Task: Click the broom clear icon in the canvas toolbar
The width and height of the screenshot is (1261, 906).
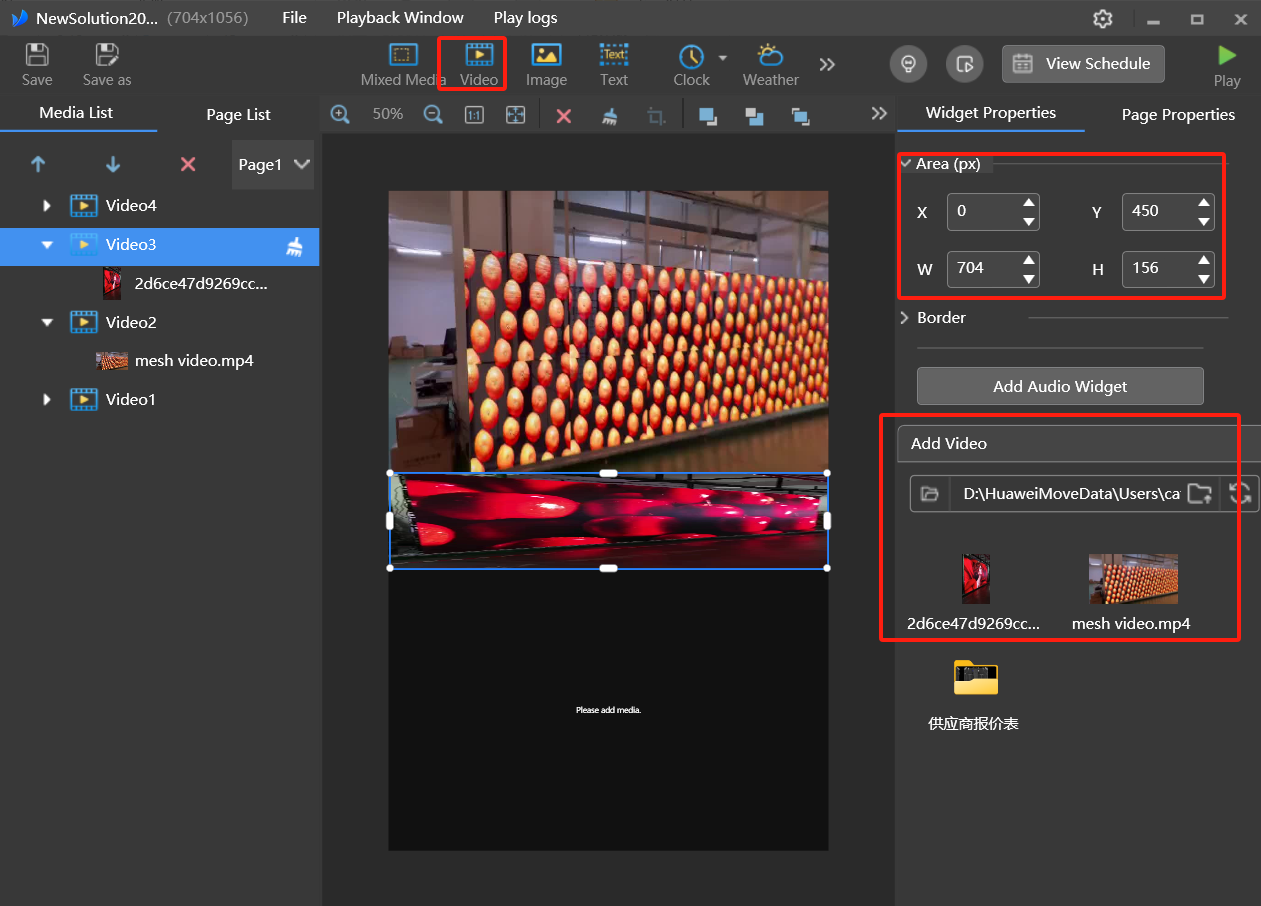Action: tap(609, 116)
